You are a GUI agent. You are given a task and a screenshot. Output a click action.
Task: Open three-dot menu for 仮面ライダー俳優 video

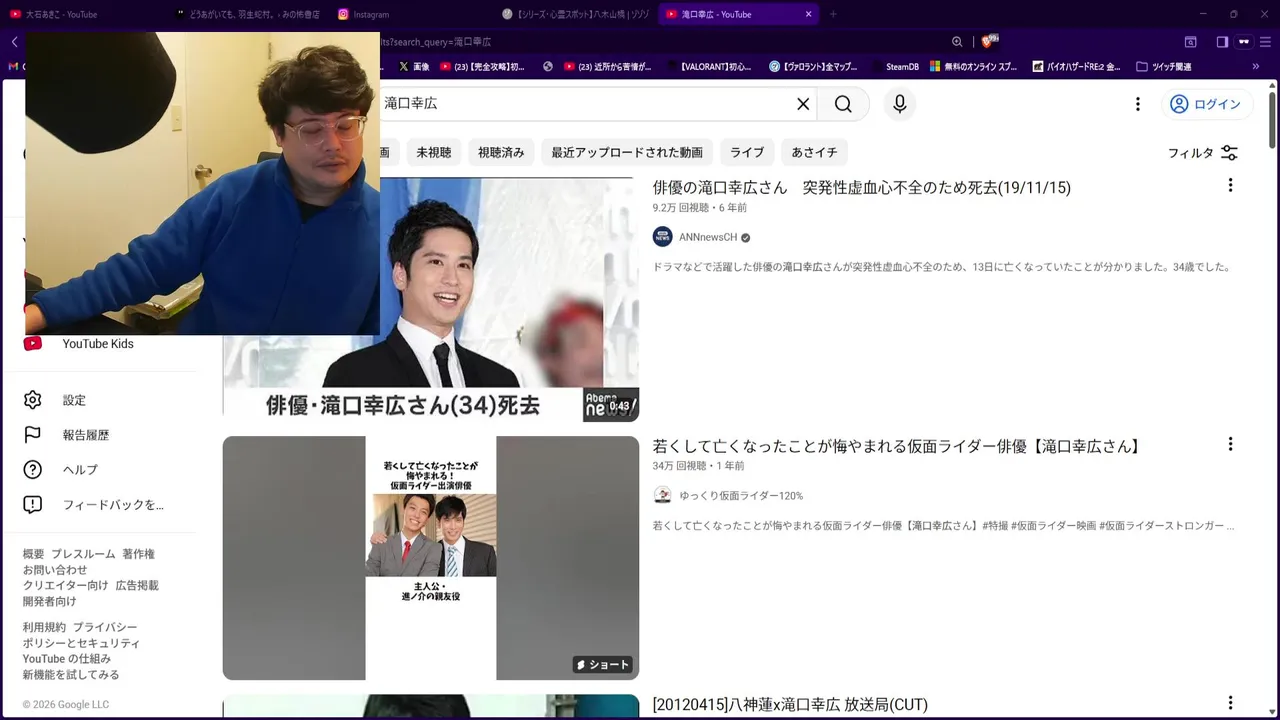tap(1230, 444)
